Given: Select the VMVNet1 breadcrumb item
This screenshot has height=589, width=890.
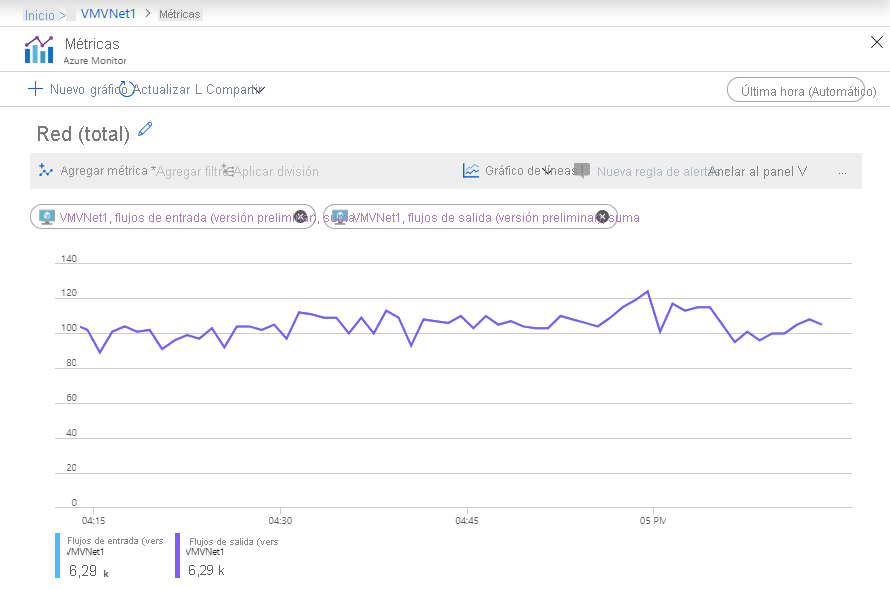Looking at the screenshot, I should click(x=110, y=14).
